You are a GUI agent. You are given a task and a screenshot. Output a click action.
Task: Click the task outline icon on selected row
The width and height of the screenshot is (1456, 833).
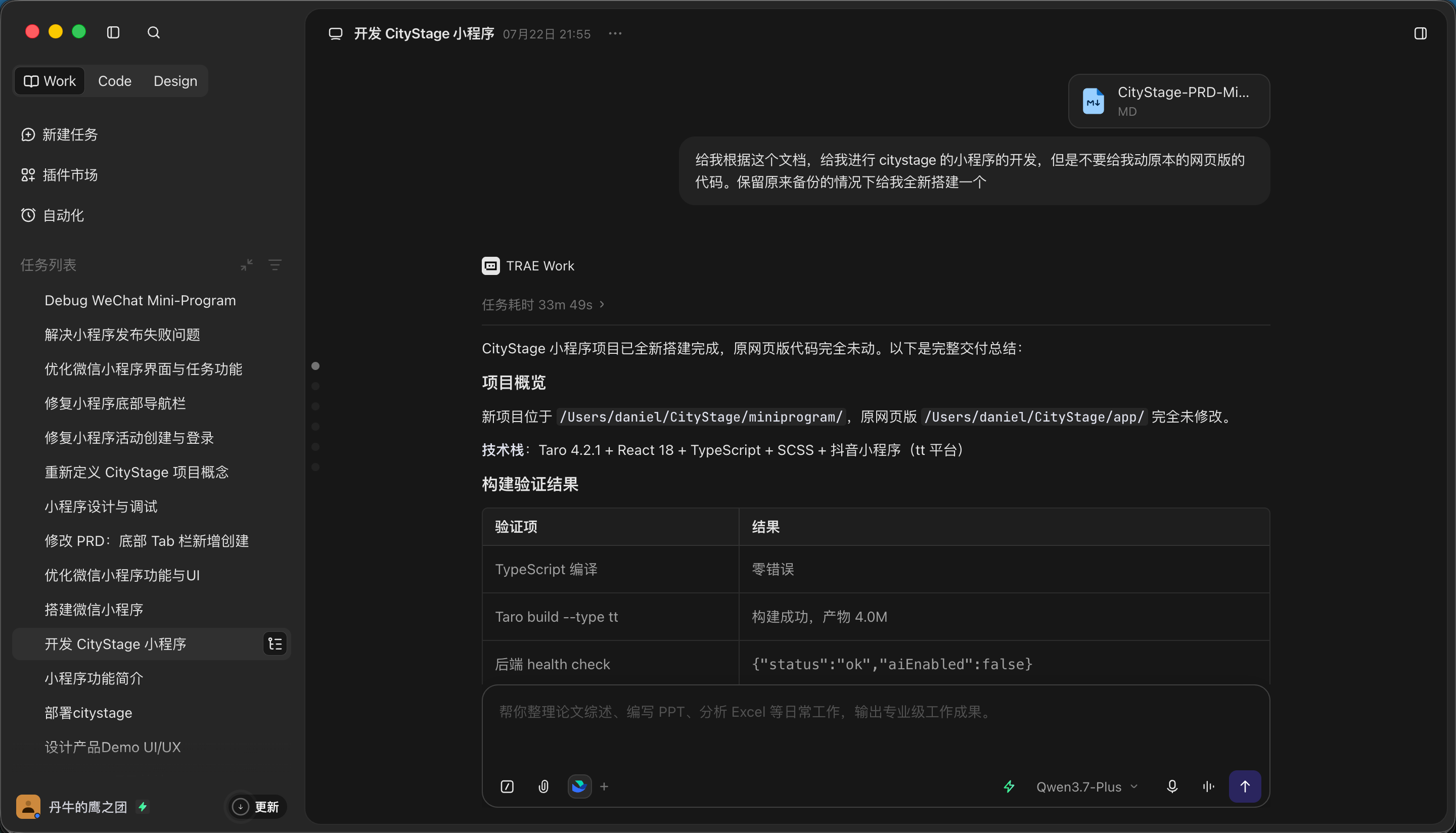click(x=275, y=644)
